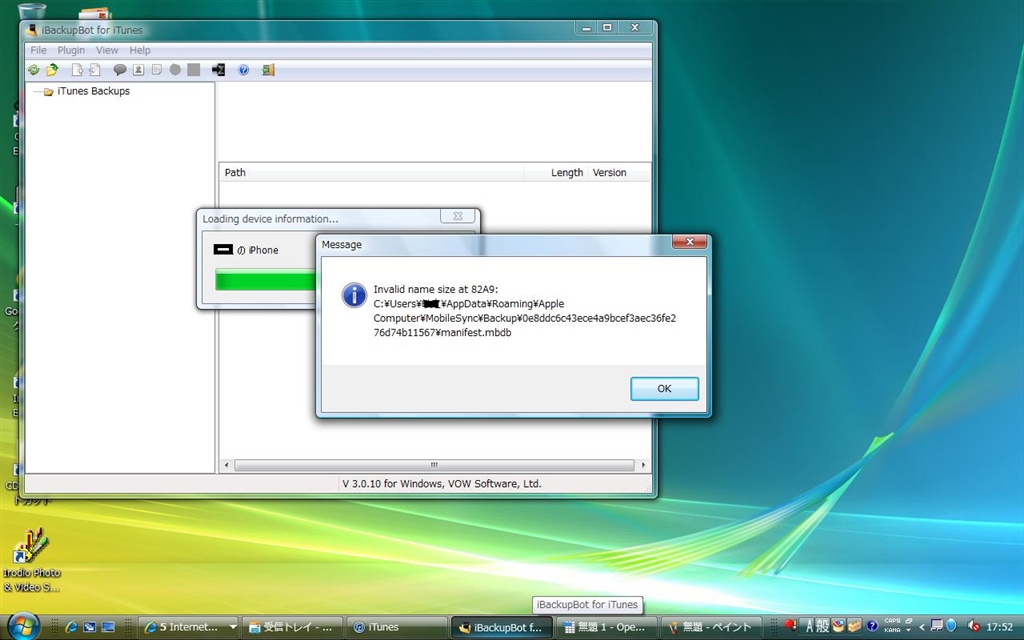Show hidden tray icons chevron

coord(921,627)
